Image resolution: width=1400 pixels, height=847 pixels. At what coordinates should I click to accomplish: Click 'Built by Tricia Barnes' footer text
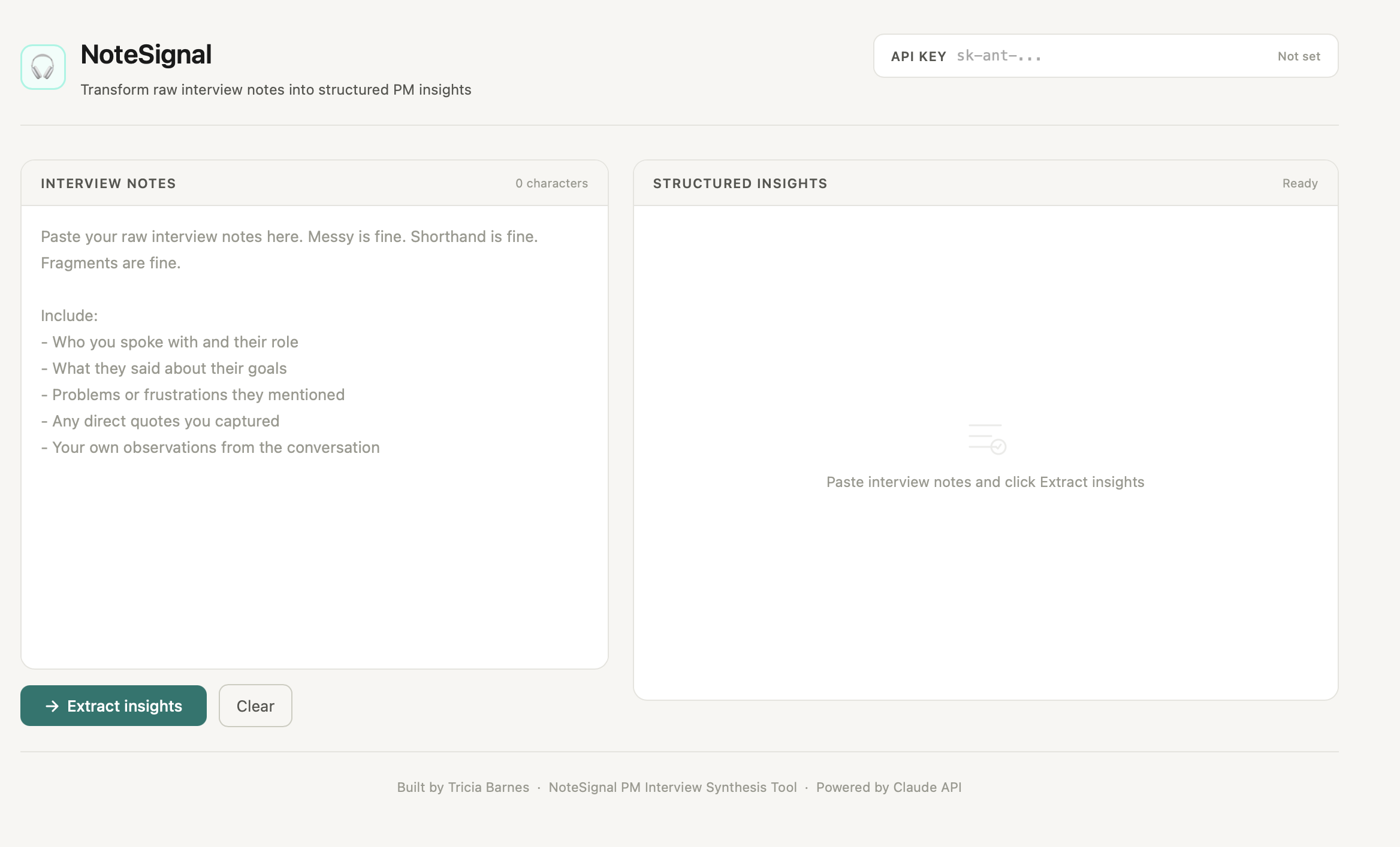(x=463, y=787)
